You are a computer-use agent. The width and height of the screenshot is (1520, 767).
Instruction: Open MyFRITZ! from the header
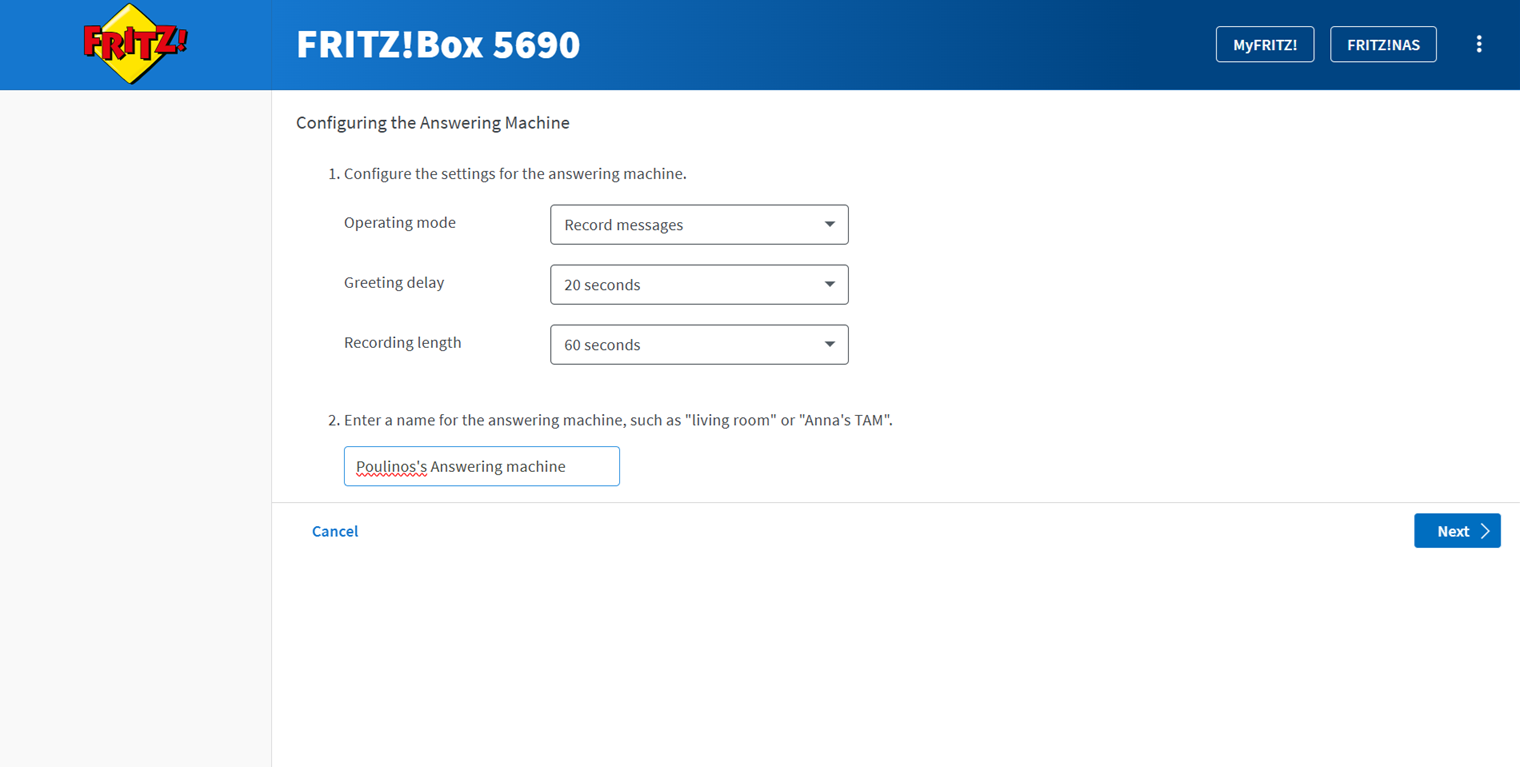point(1265,44)
